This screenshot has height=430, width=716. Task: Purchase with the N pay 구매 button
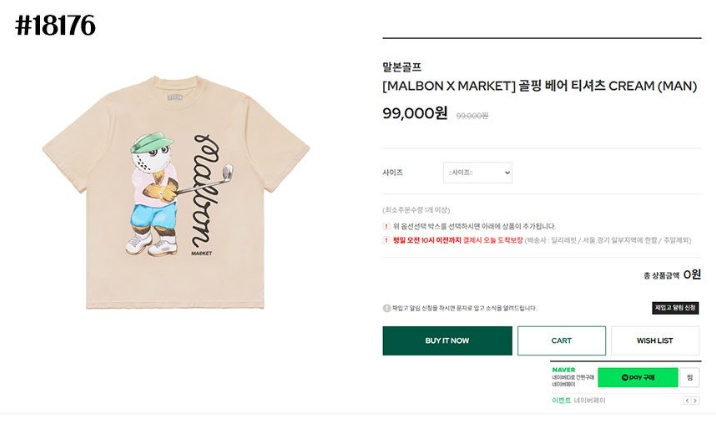638,378
